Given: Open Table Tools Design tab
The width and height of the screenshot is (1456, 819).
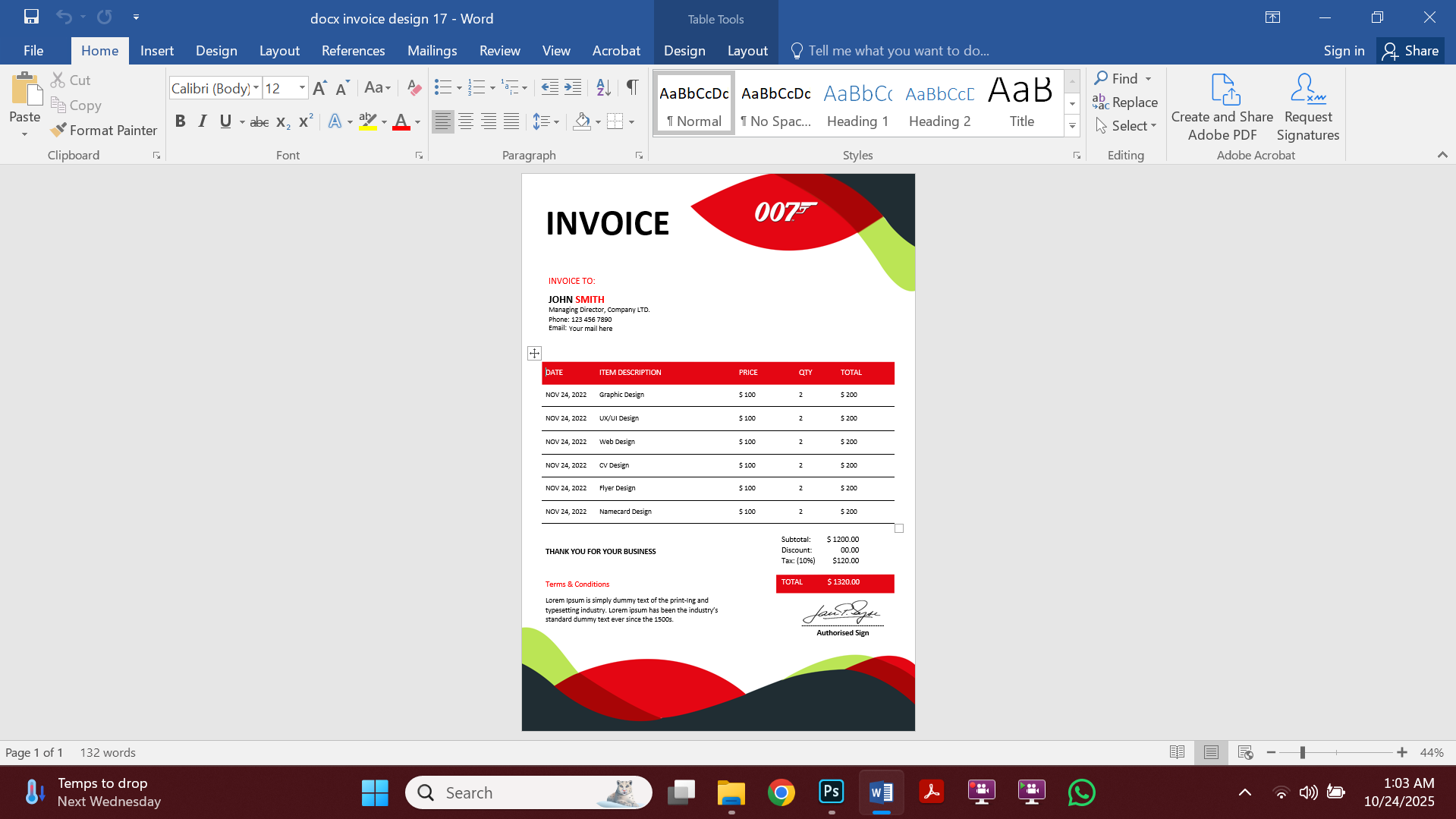Looking at the screenshot, I should tap(684, 50).
